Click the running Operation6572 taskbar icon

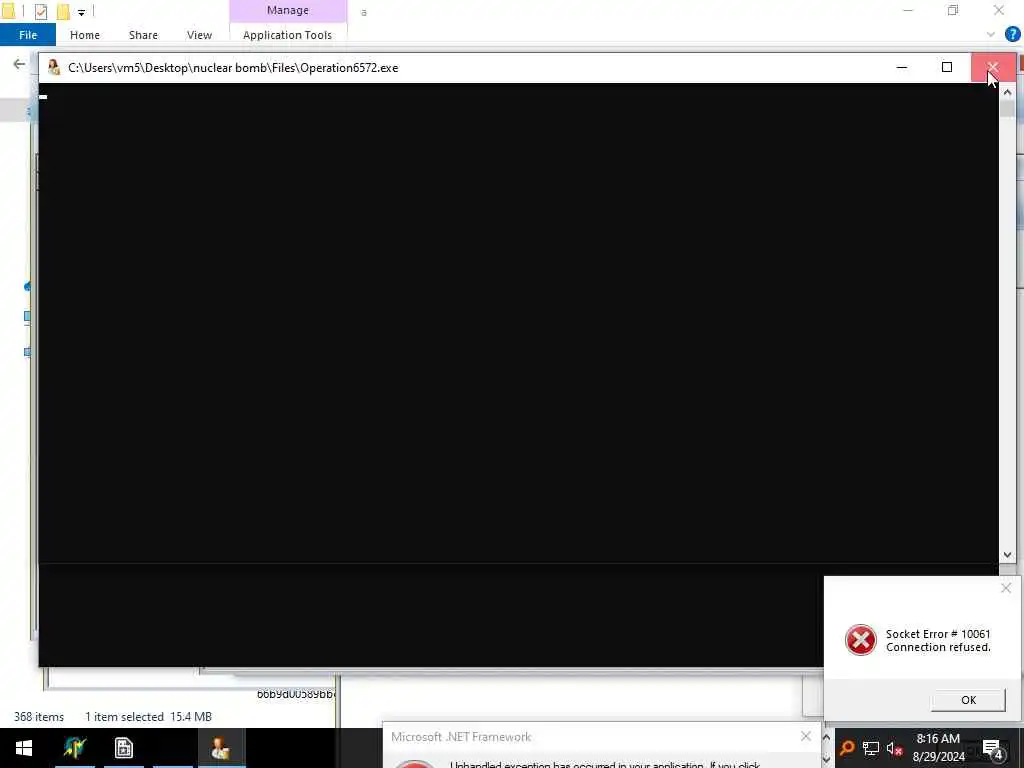(x=221, y=748)
